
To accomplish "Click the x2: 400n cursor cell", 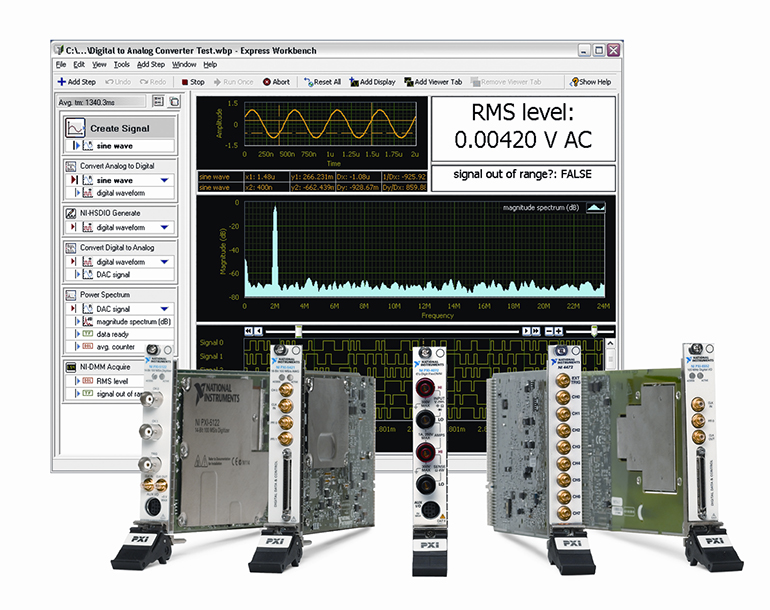I will [267, 187].
